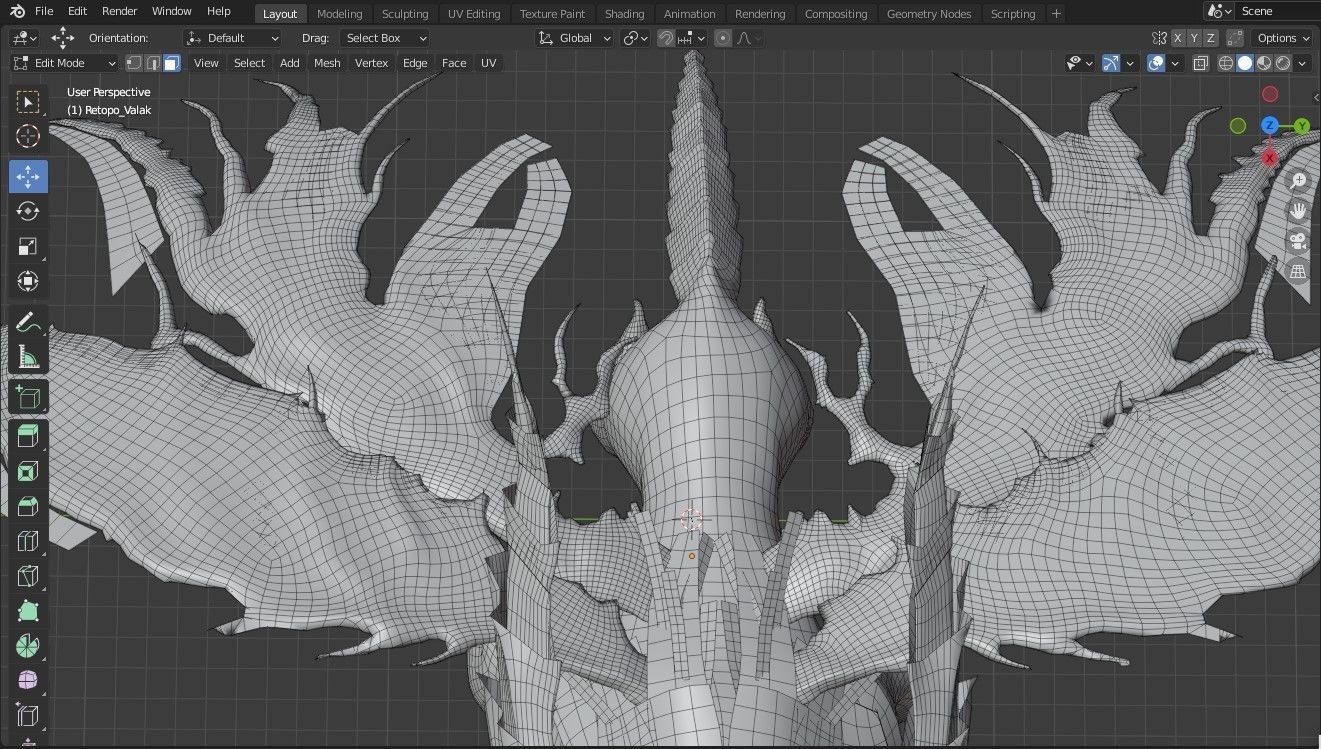Image resolution: width=1321 pixels, height=749 pixels.
Task: Select the 3D Cursor tool
Action: pyautogui.click(x=28, y=136)
